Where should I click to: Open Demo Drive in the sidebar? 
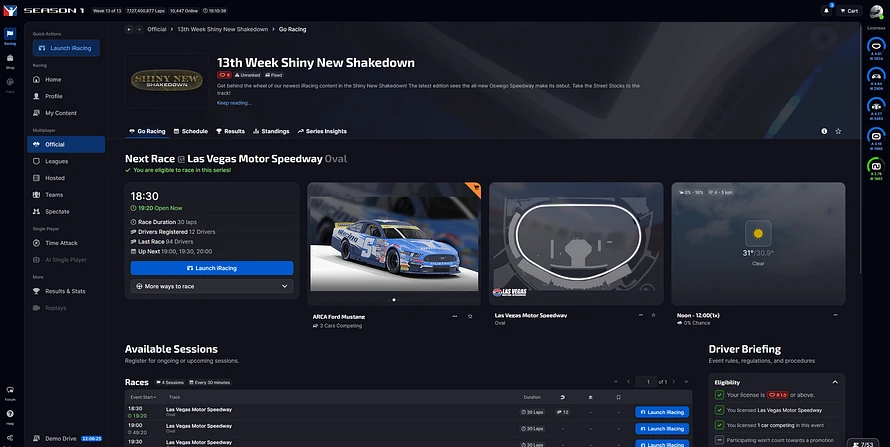point(66,438)
